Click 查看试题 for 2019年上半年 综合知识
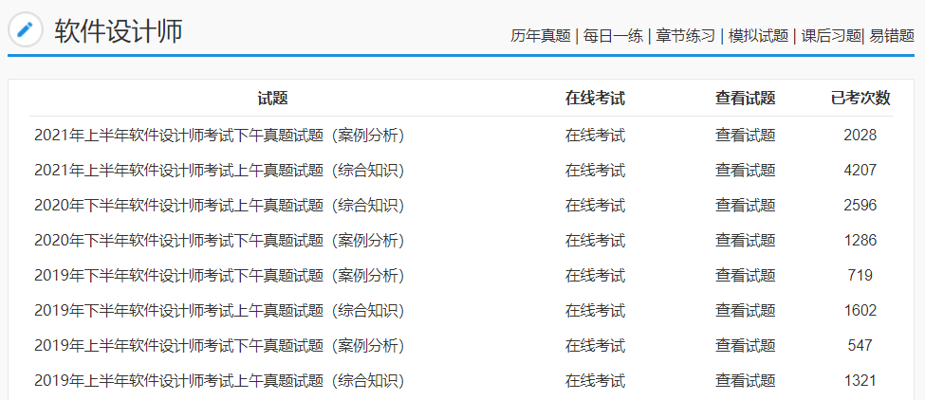Screen dimensions: 925x400 745,381
